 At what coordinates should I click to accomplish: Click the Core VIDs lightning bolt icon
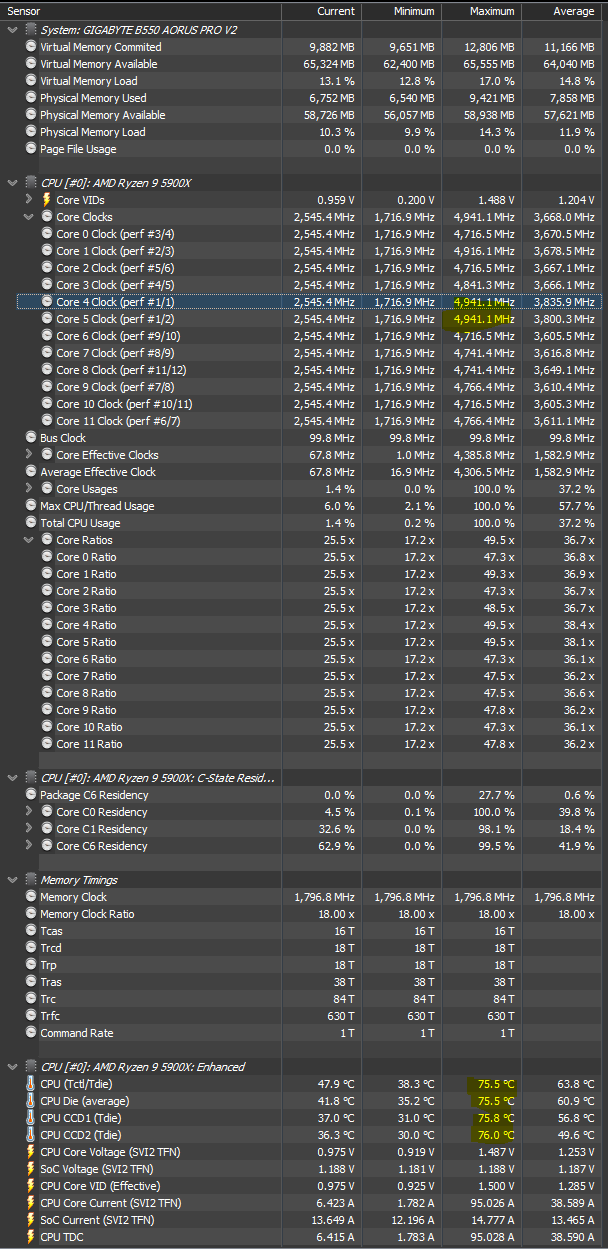(x=46, y=200)
